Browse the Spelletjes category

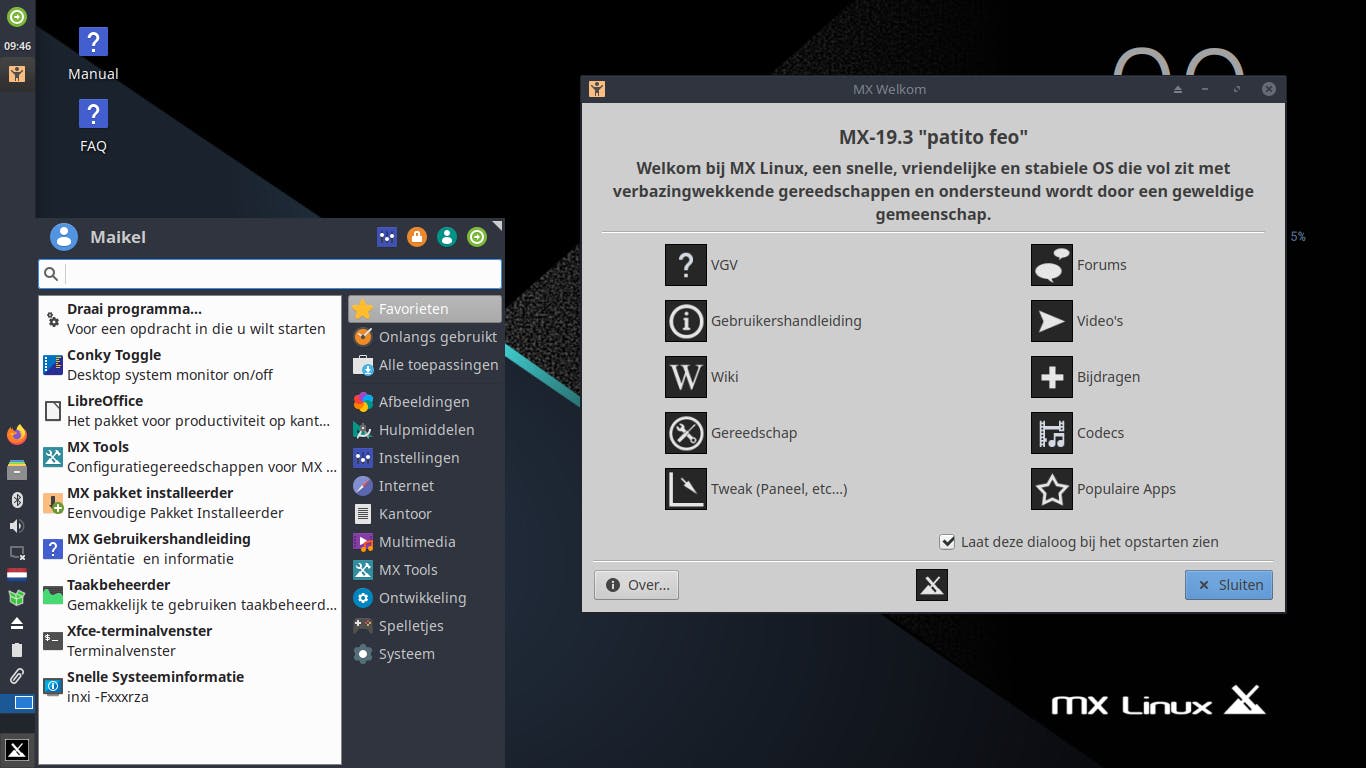coord(425,626)
